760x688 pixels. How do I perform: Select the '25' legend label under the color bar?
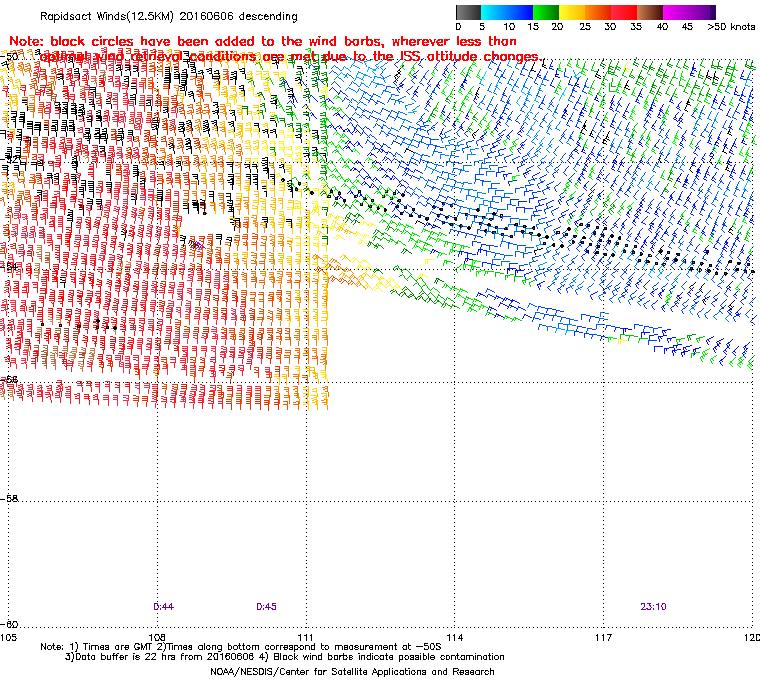585,27
